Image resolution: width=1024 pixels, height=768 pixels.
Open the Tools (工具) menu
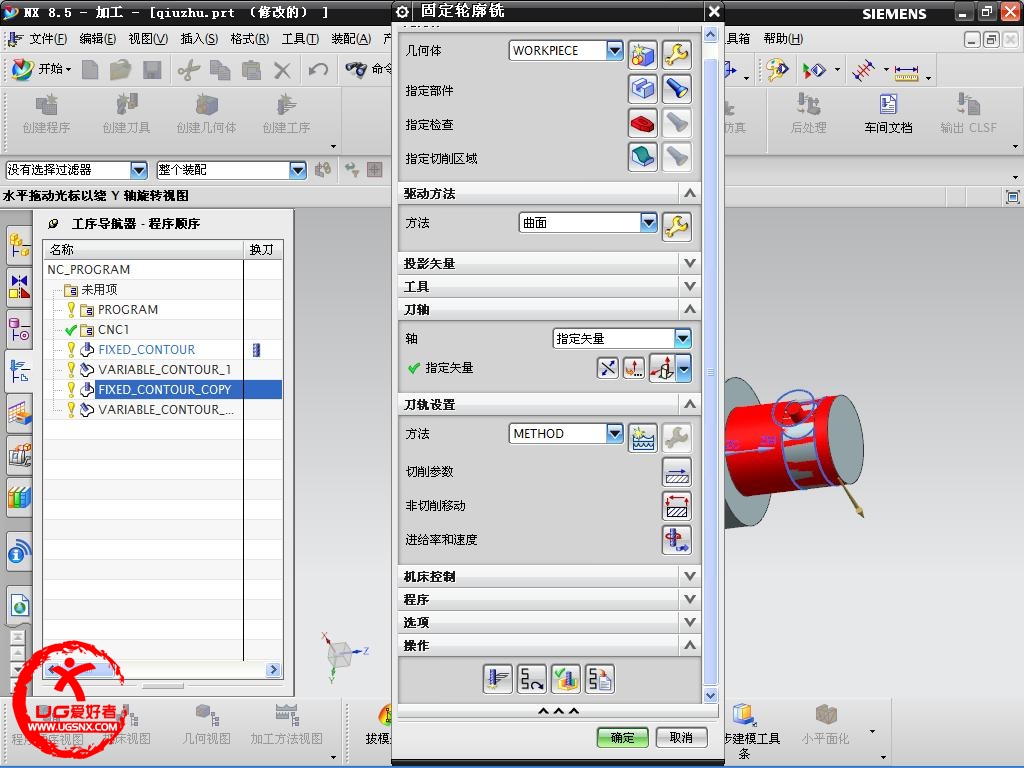point(300,39)
